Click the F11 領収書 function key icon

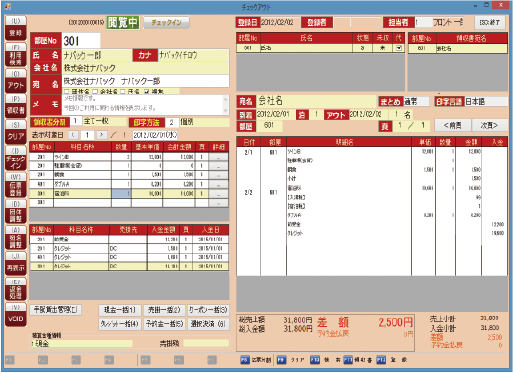pos(348,360)
